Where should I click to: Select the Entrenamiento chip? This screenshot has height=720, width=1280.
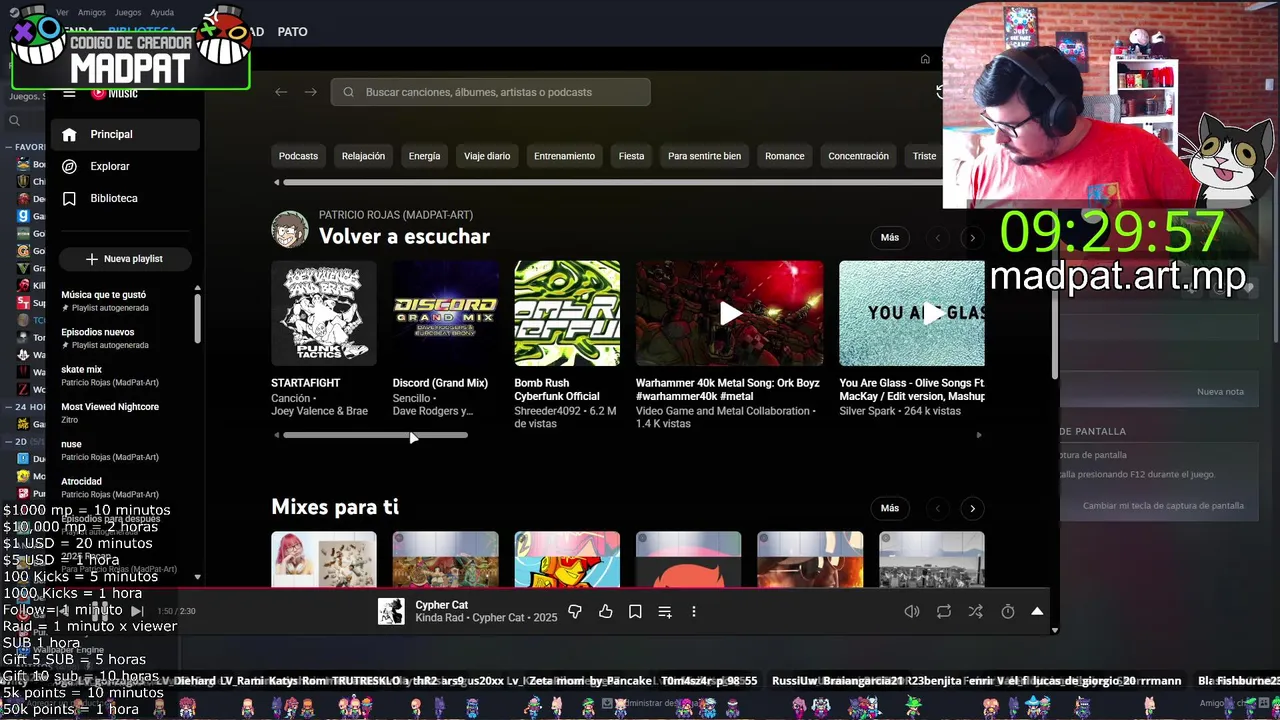tap(564, 156)
